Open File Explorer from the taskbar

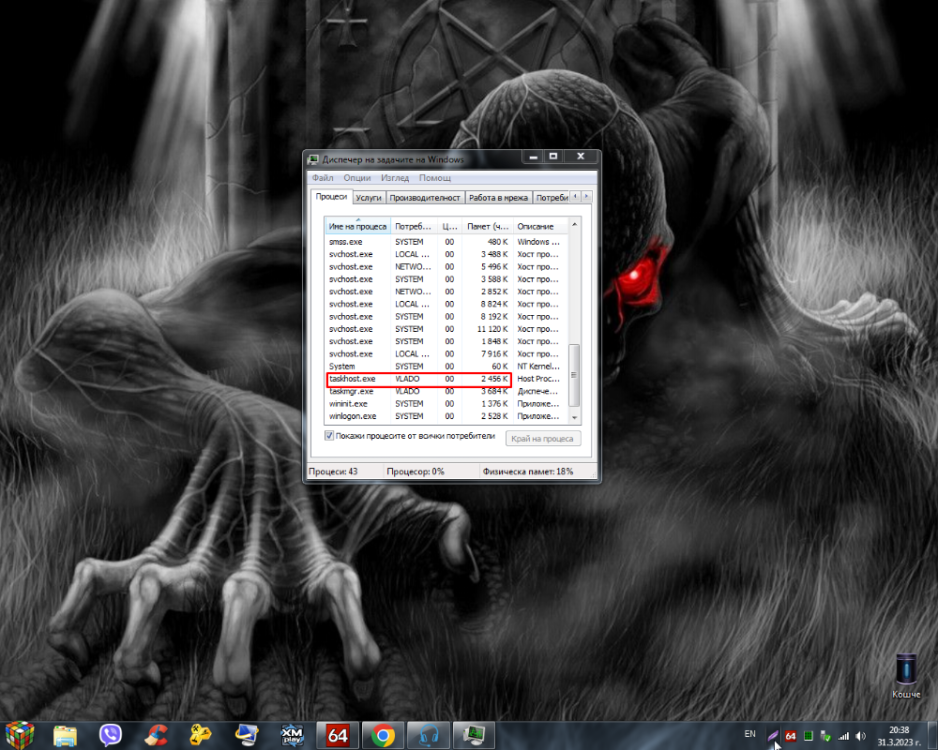tap(65, 736)
